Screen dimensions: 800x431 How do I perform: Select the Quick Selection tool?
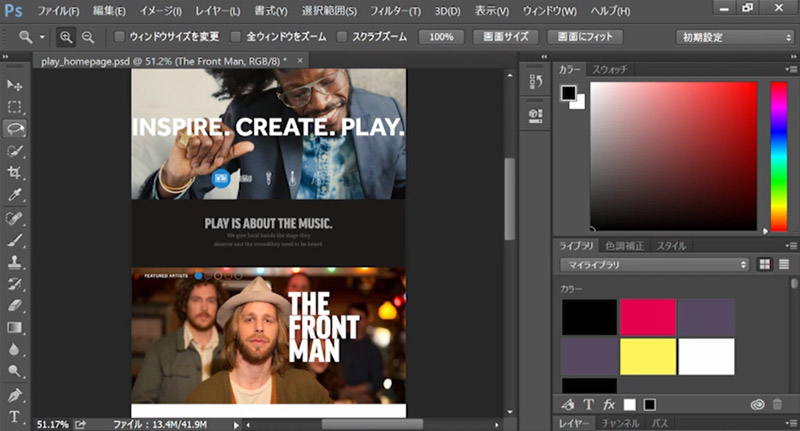(x=14, y=151)
